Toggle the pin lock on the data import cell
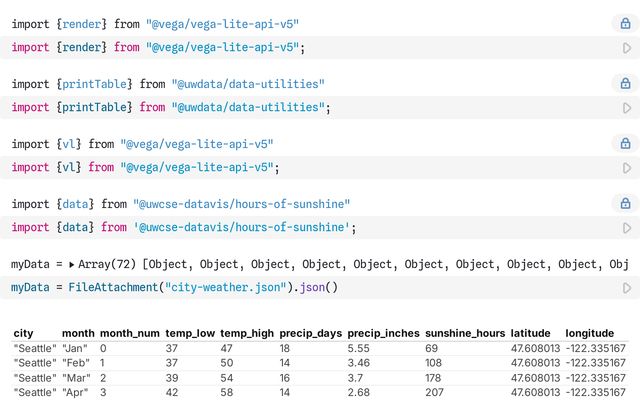The image size is (640, 400). click(625, 204)
